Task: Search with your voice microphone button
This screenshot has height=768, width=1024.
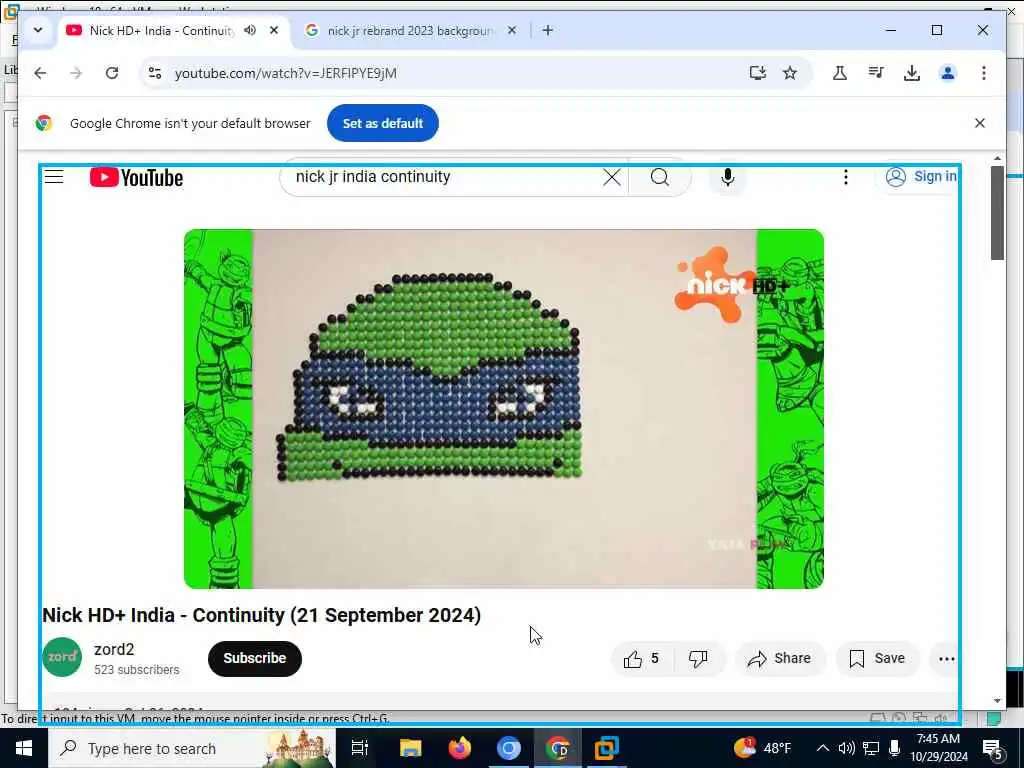Action: [728, 177]
